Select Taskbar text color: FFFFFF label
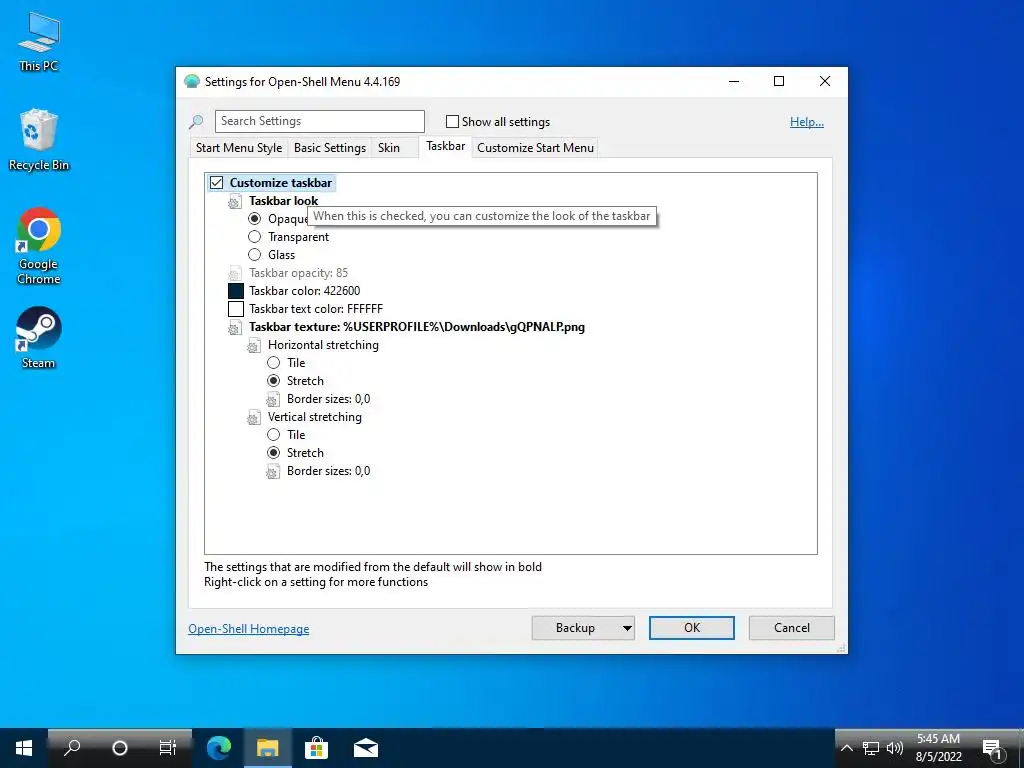This screenshot has width=1024, height=768. pyautogui.click(x=316, y=309)
